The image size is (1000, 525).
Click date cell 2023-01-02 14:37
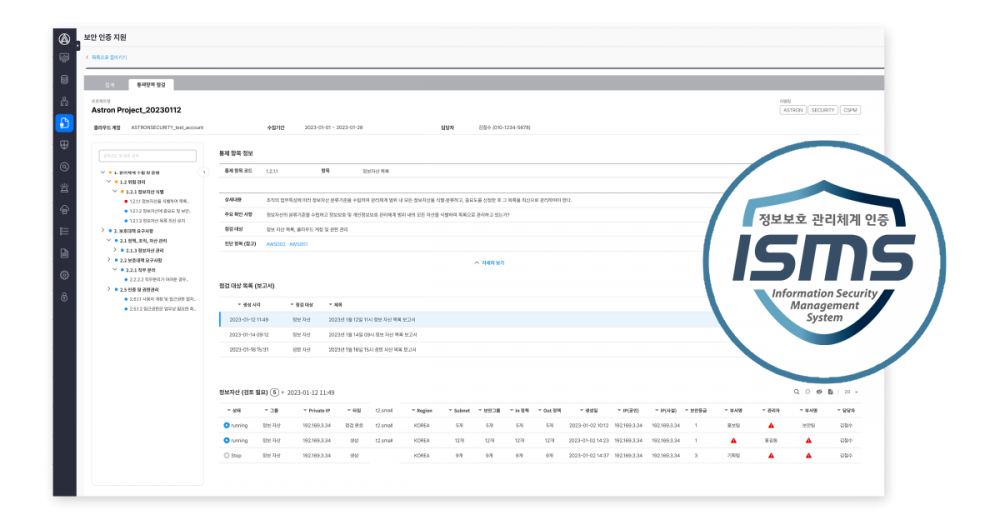coord(589,455)
